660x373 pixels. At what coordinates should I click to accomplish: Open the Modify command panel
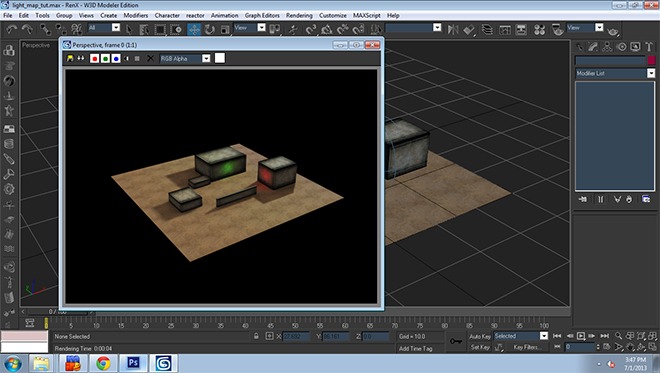[x=593, y=47]
